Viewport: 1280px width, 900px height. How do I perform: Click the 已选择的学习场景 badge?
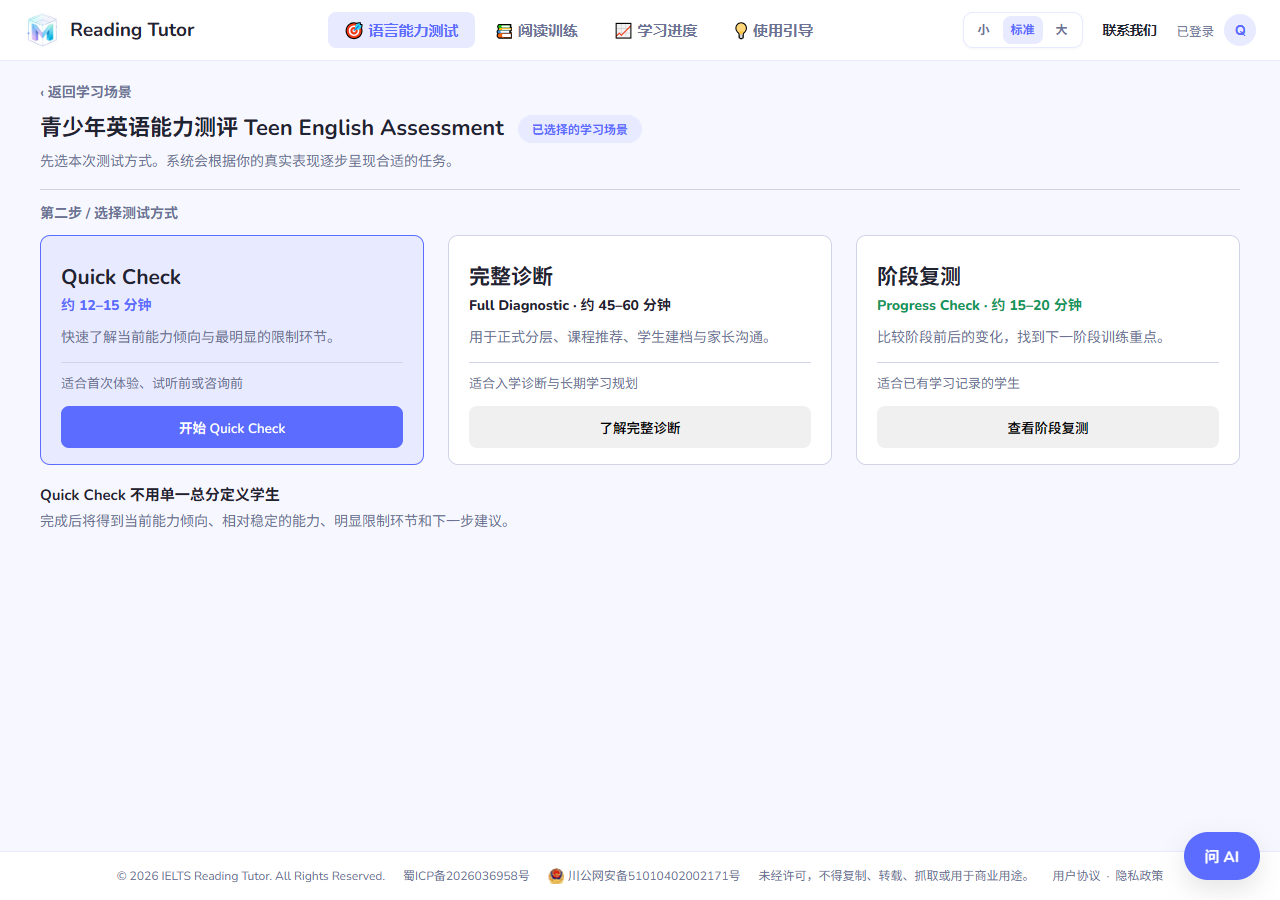tap(580, 129)
